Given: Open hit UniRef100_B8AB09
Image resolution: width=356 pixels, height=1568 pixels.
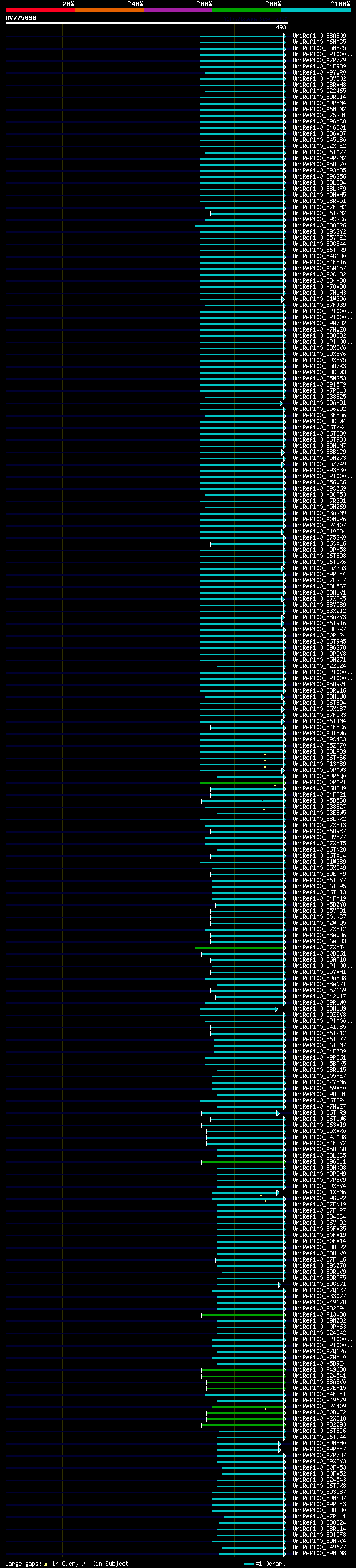Looking at the screenshot, I should 319,36.
